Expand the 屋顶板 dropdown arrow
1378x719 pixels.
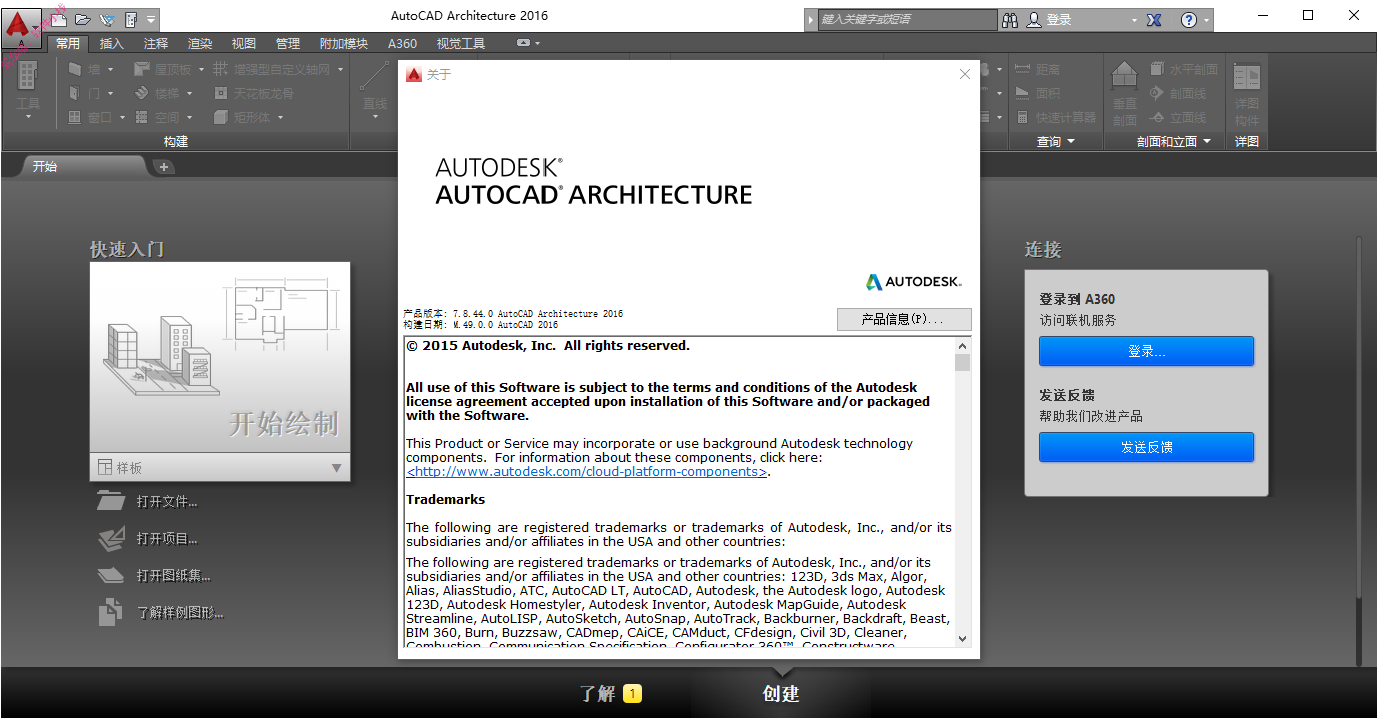click(201, 69)
